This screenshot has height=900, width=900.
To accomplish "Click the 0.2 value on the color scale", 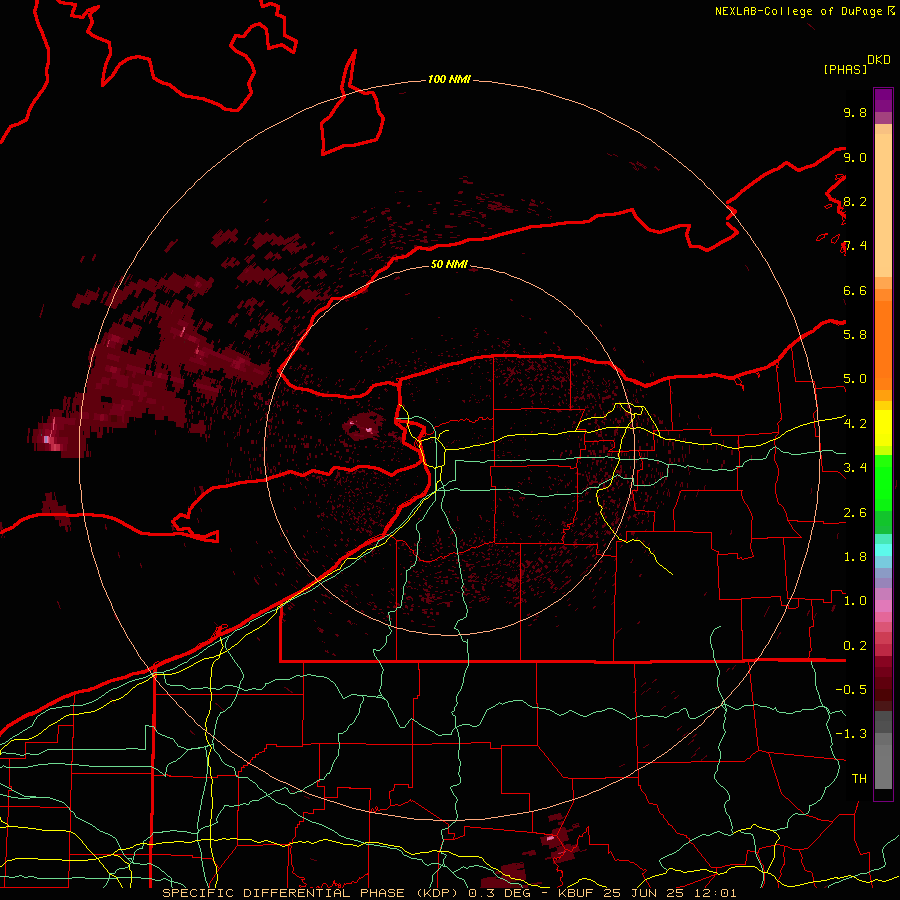I will (x=855, y=645).
